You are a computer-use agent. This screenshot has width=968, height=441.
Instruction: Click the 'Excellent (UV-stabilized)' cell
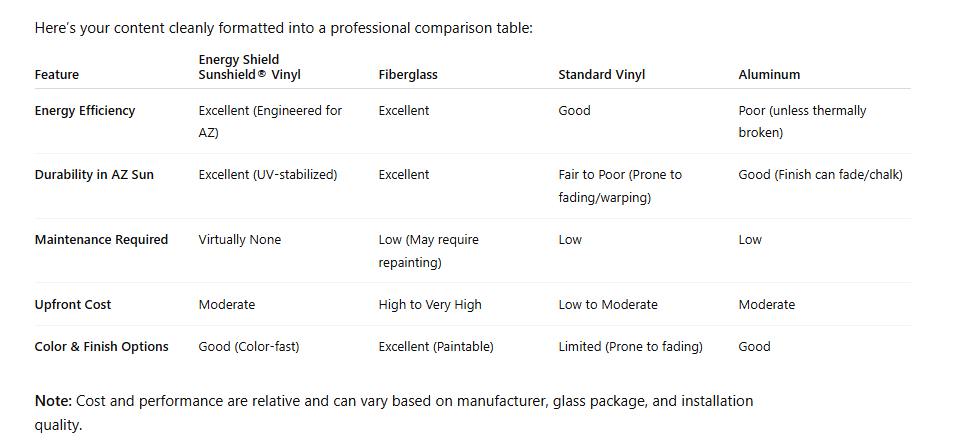[x=268, y=175]
